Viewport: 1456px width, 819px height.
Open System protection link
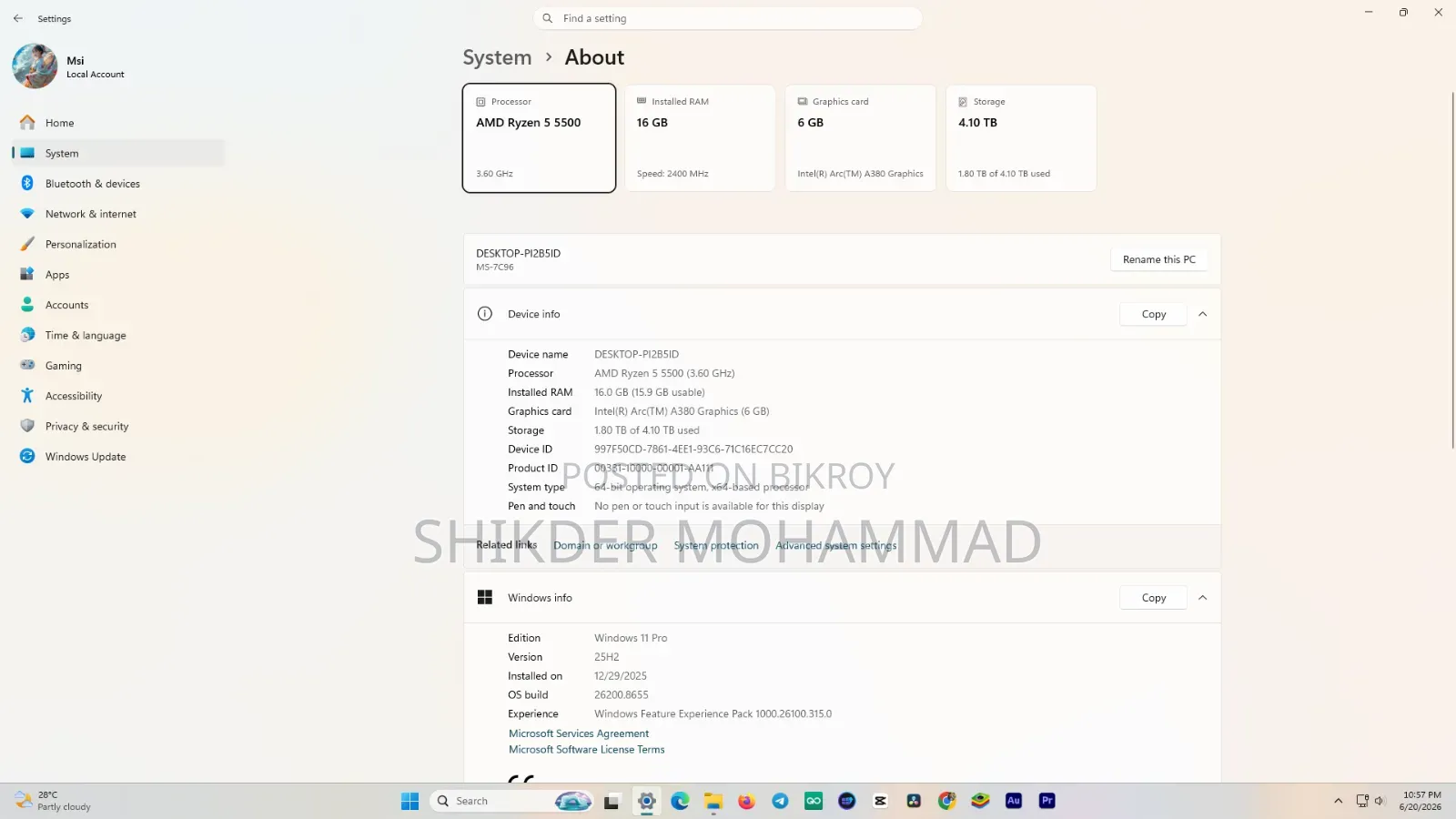click(716, 545)
